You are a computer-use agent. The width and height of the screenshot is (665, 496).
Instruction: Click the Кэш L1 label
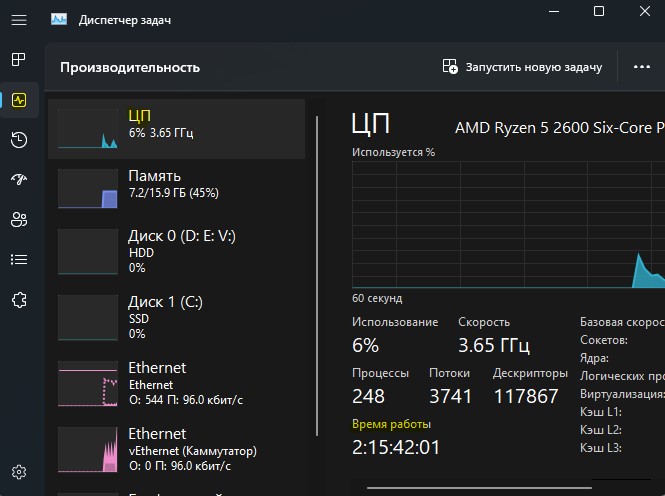601,412
